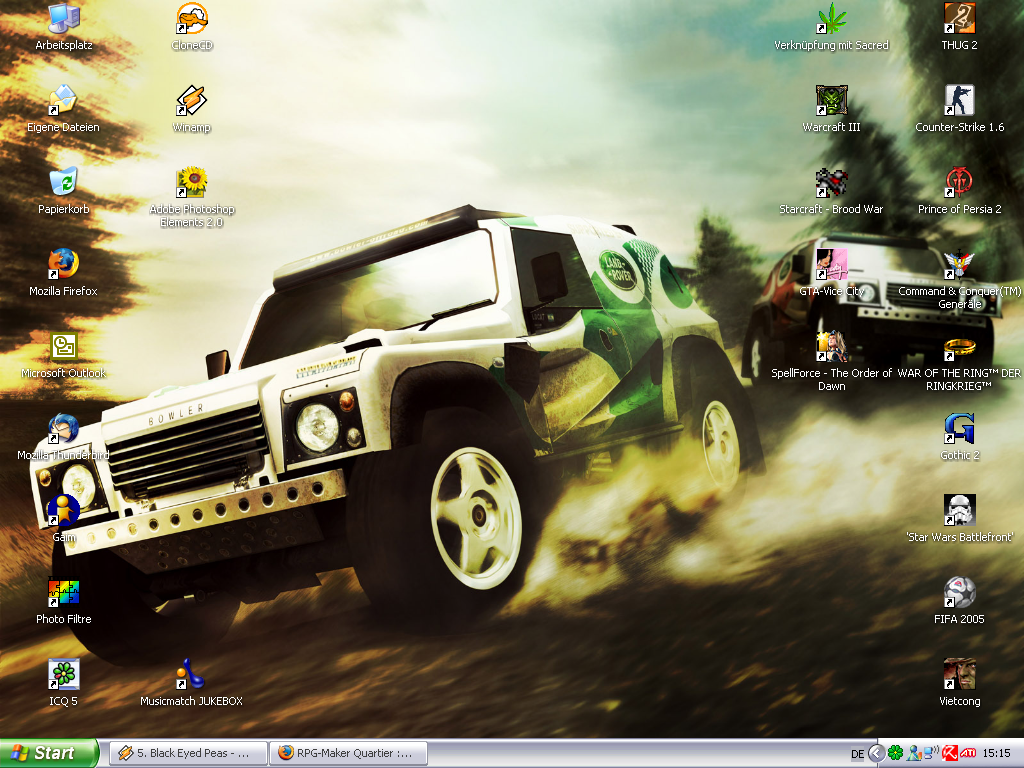Select the Microsoft Outlook desktop icon
Viewport: 1024px width, 768px height.
tap(63, 347)
